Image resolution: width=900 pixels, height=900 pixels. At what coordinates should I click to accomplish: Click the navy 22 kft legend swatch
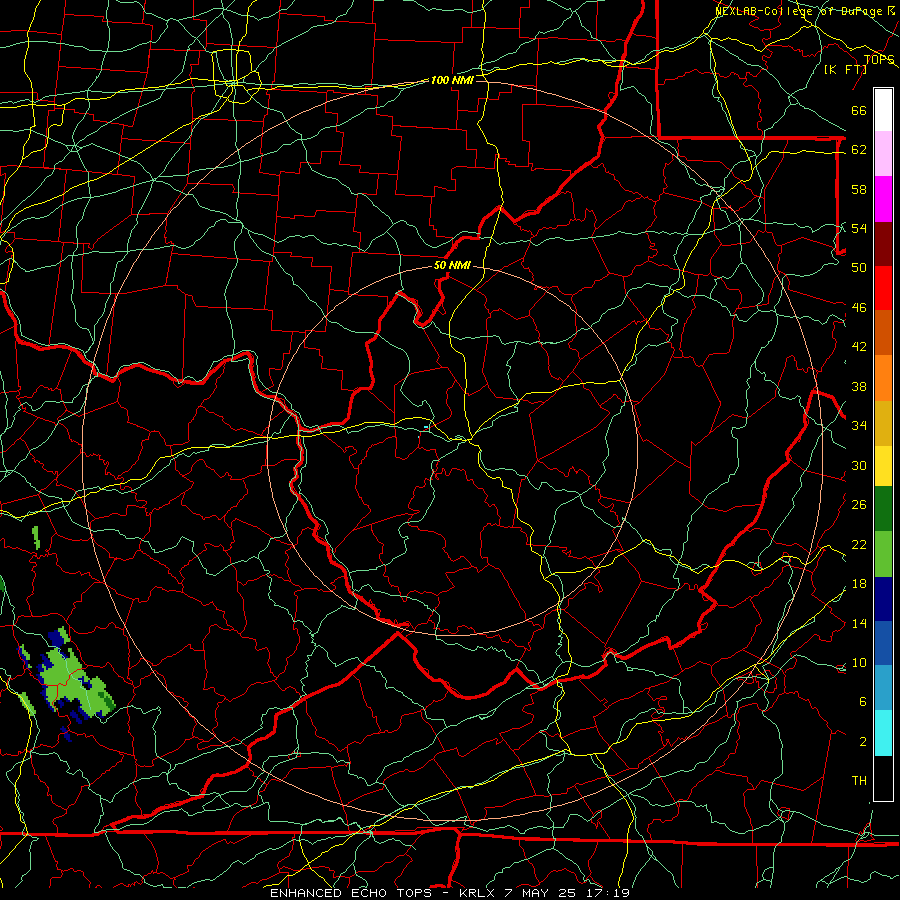[x=883, y=599]
